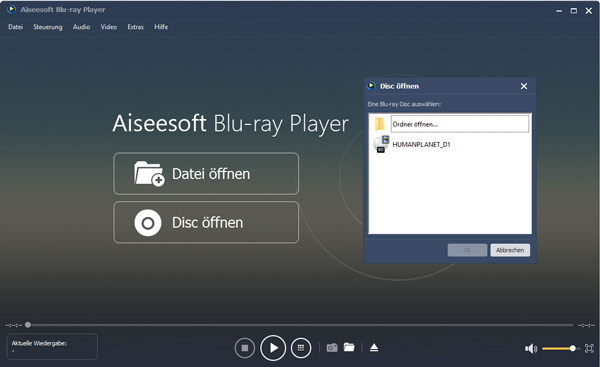
Task: Click the disc icon of HUMANPLANET_D1
Action: [x=381, y=144]
